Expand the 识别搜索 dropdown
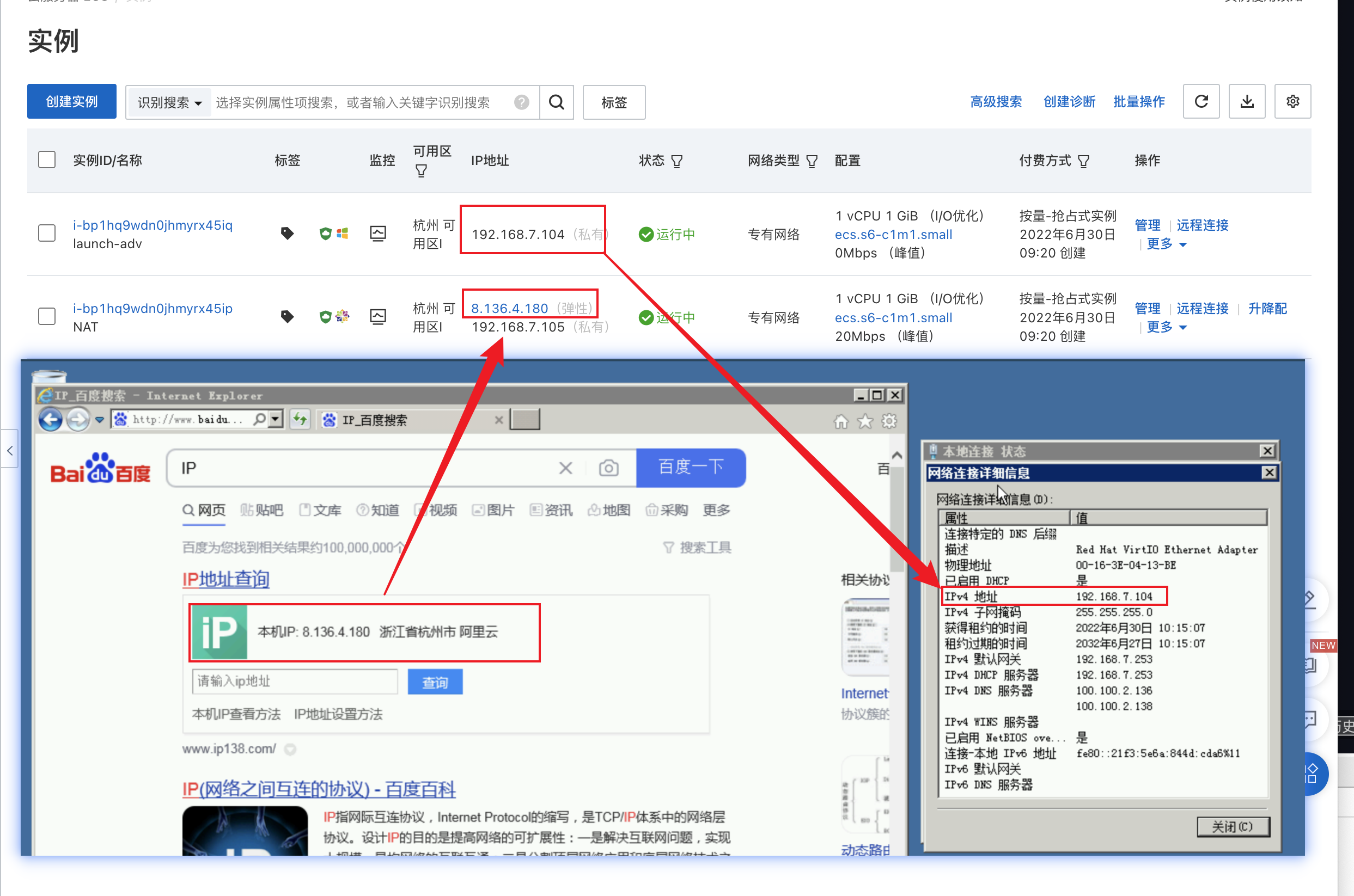This screenshot has height=896, width=1354. [x=169, y=102]
